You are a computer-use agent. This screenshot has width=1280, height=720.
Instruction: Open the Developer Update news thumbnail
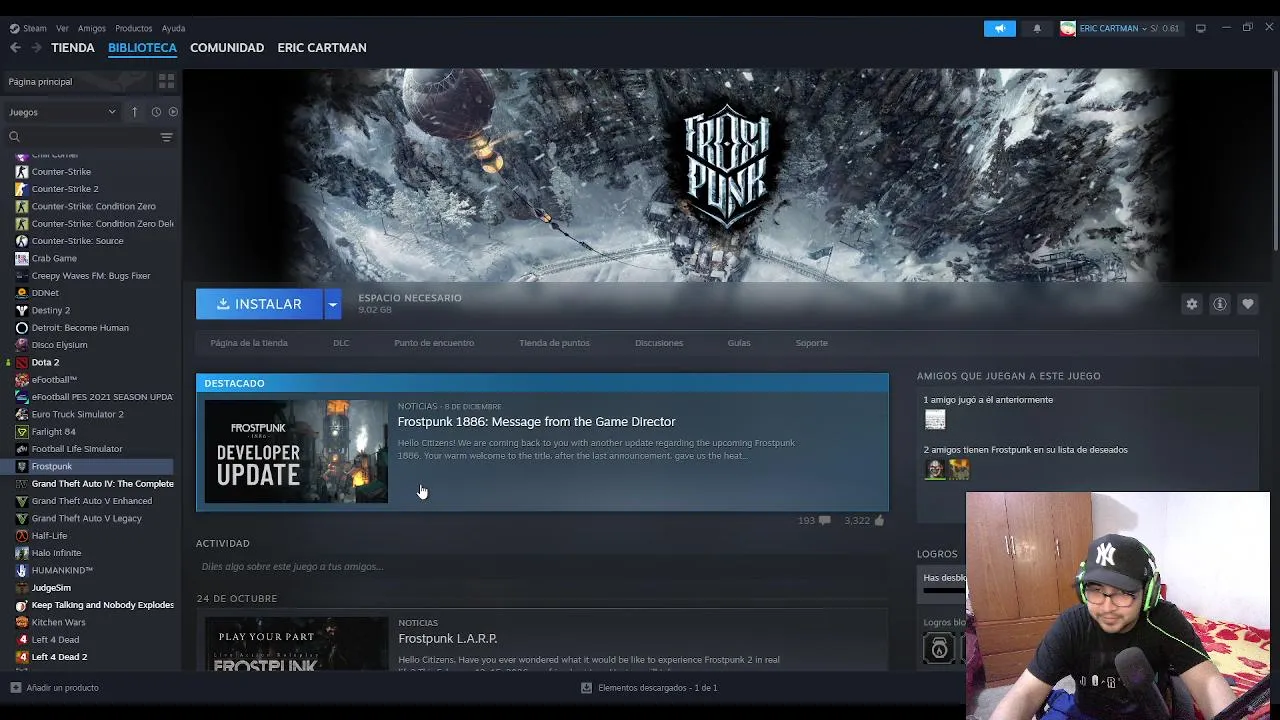[296, 451]
